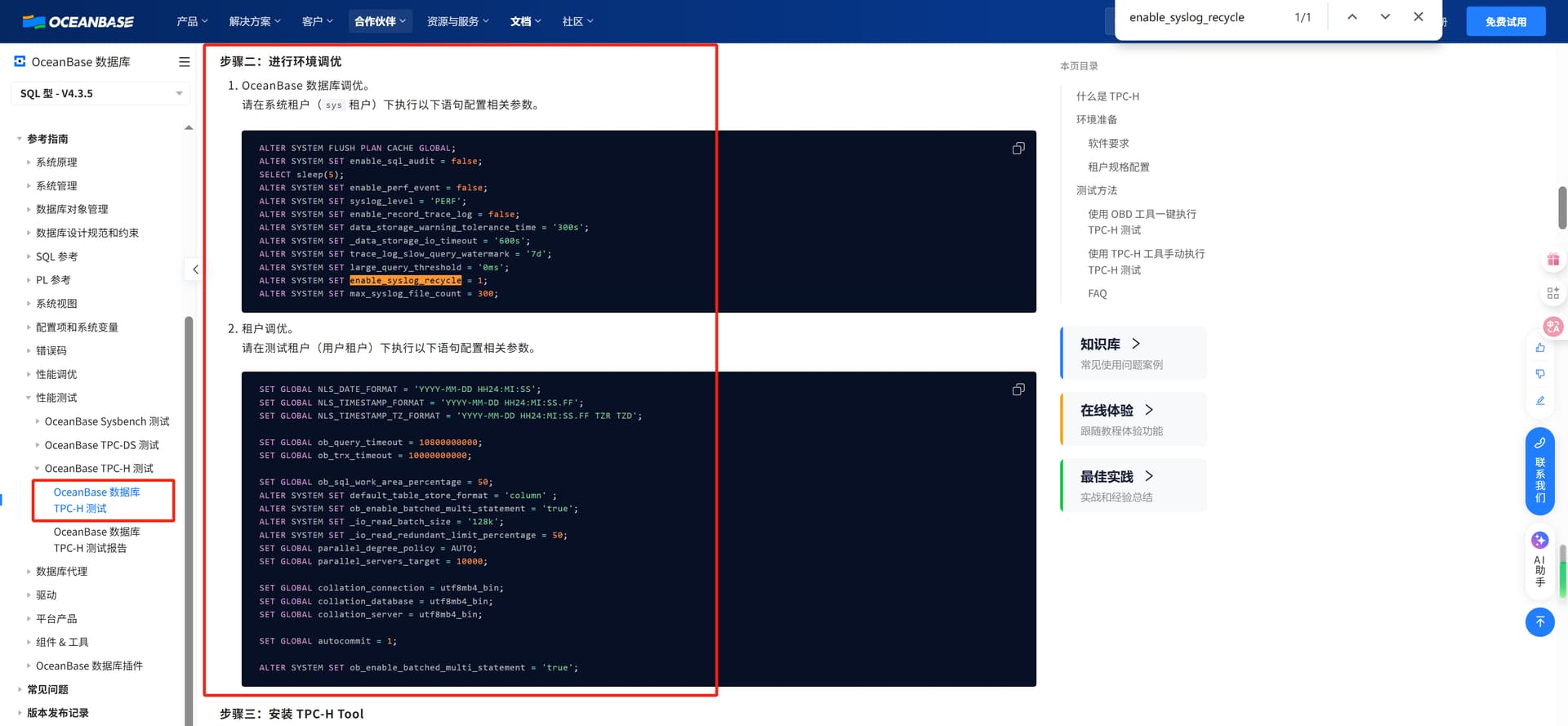Jump to 环境准备 in page contents
This screenshot has height=726, width=1568.
(x=1097, y=120)
